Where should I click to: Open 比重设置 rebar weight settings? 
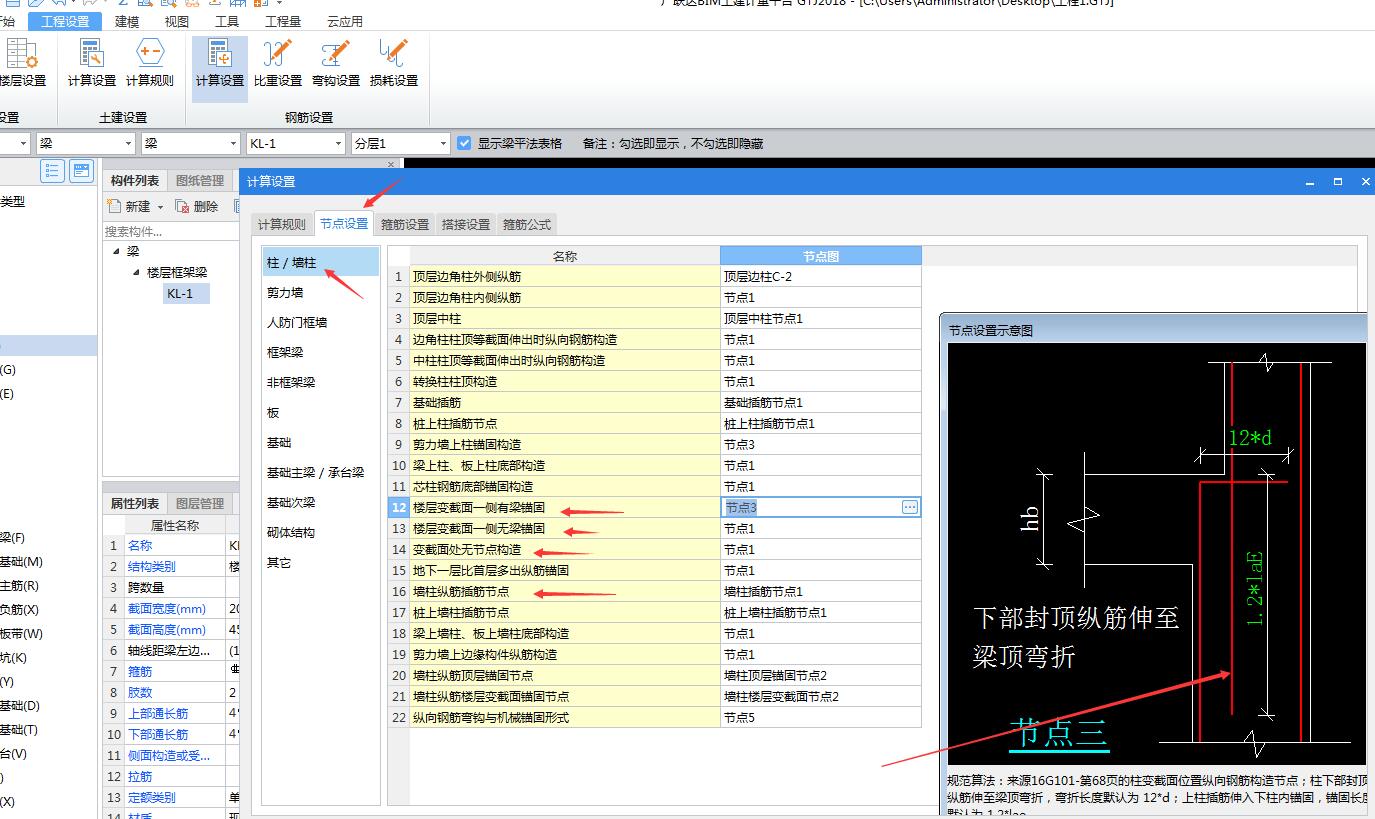[x=278, y=65]
